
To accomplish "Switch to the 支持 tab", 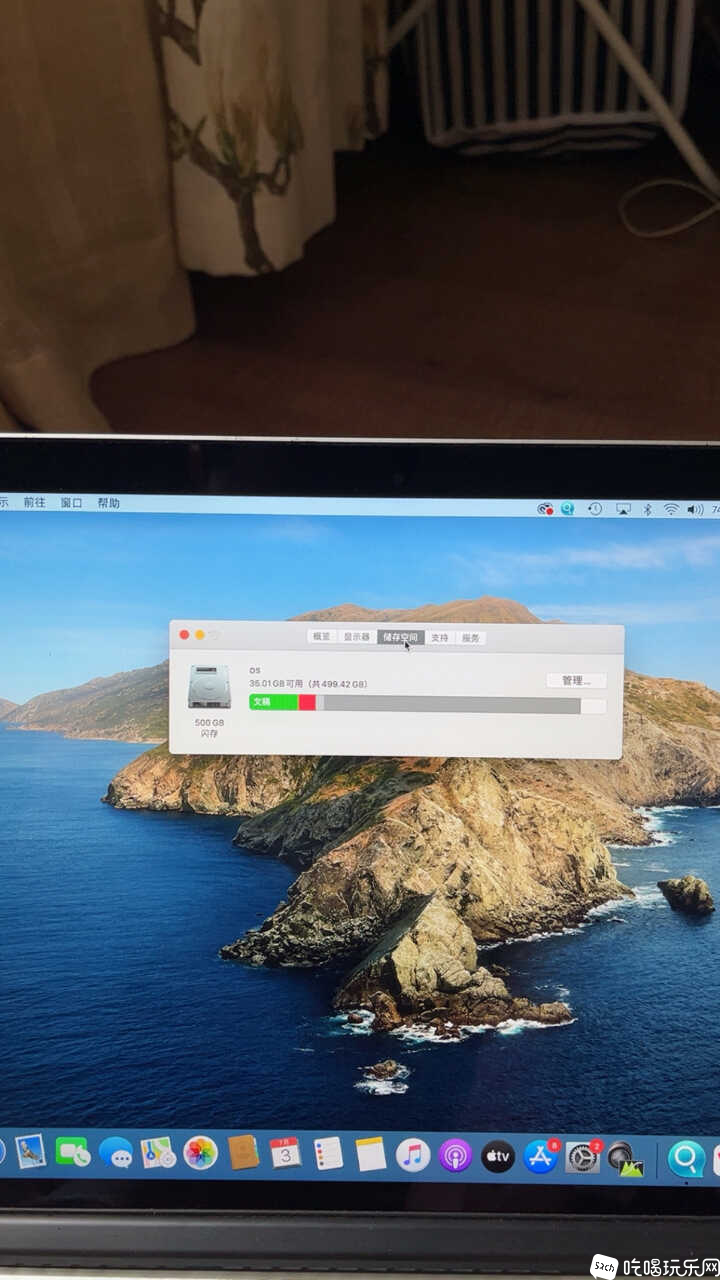I will pos(440,637).
